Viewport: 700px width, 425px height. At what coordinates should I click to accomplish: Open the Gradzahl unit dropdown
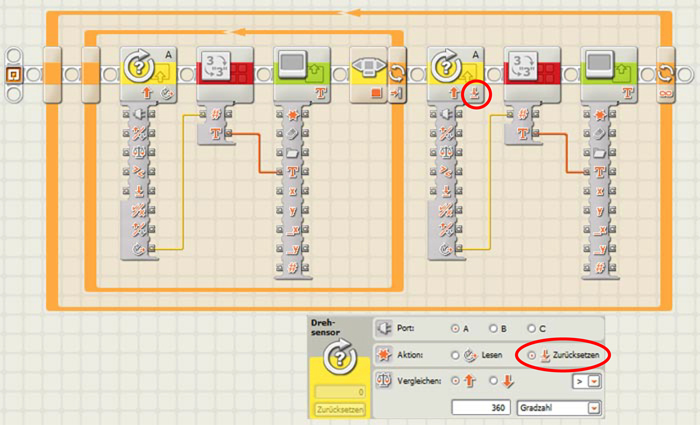[596, 407]
